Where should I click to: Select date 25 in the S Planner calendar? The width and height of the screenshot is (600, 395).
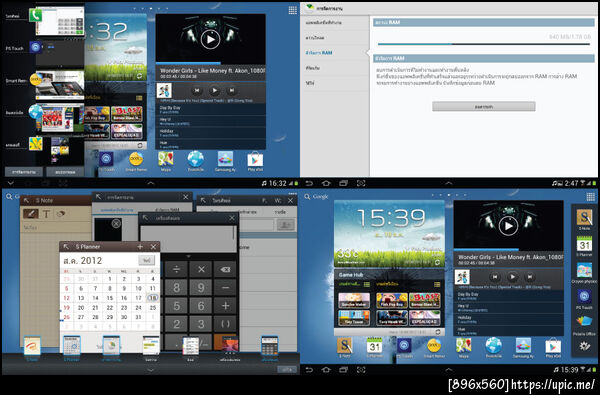point(153,307)
